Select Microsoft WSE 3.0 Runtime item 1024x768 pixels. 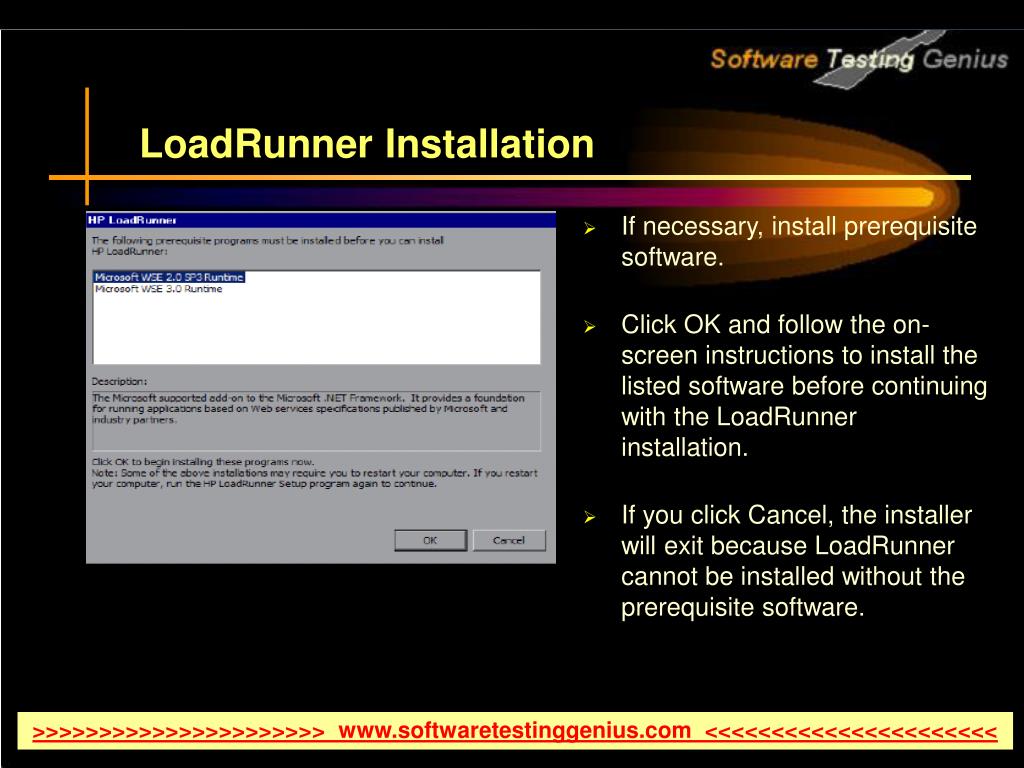159,289
